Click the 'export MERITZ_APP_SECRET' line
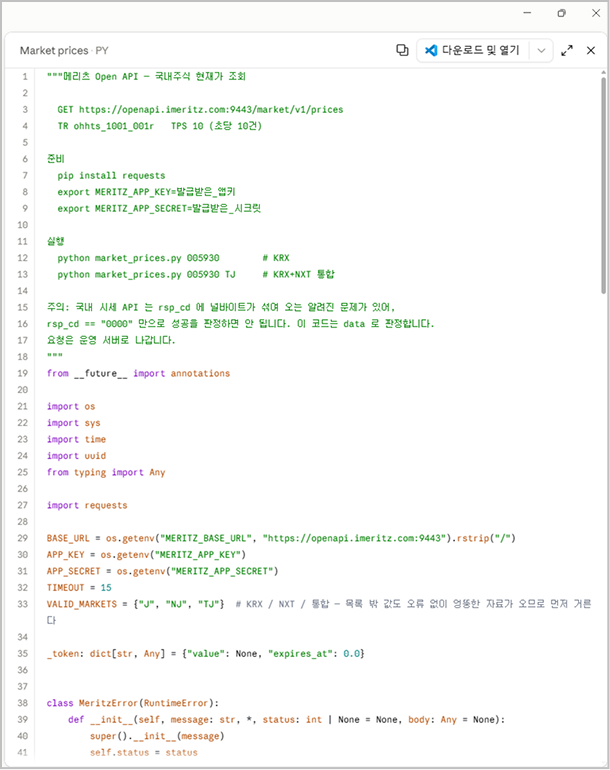Viewport: 610px width, 770px height. (159, 208)
